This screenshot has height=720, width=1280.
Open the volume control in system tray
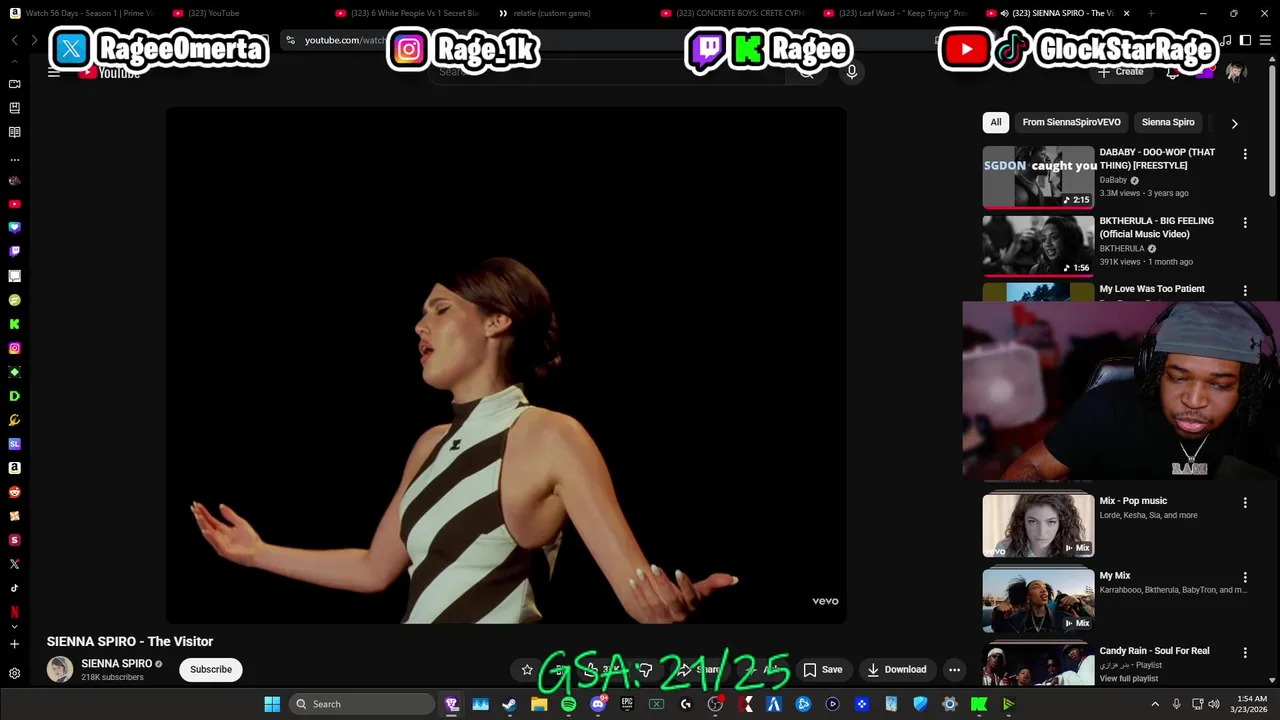pos(1215,704)
